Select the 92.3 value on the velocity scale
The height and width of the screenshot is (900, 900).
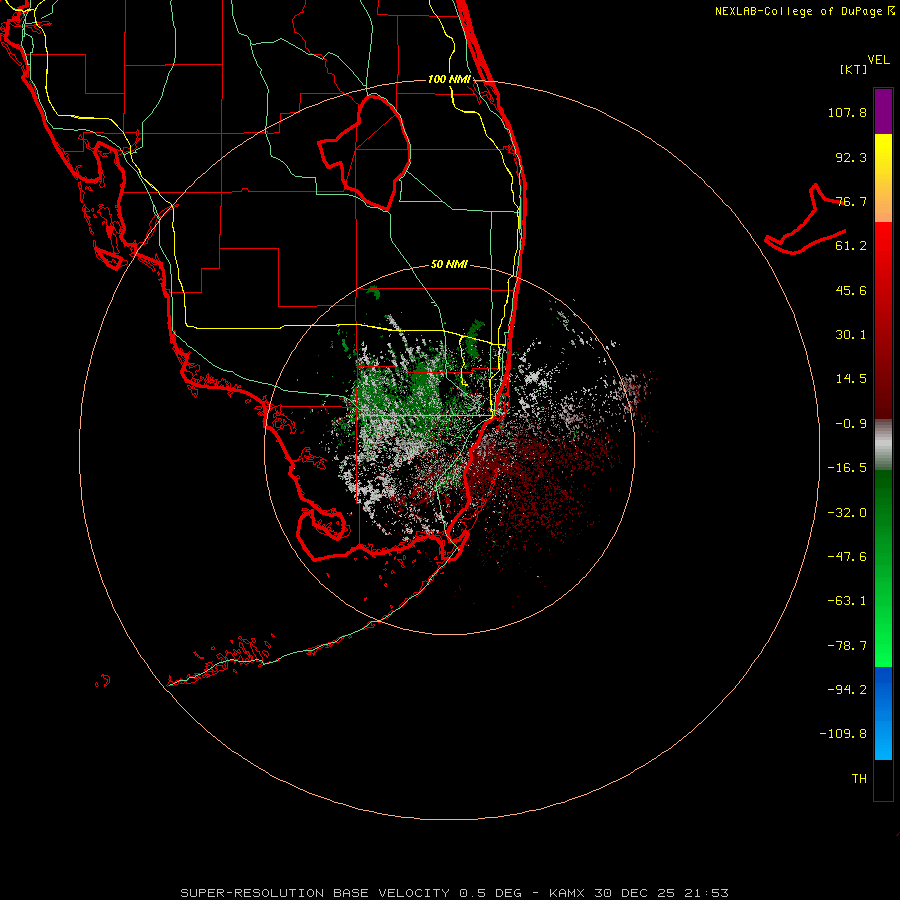click(851, 157)
